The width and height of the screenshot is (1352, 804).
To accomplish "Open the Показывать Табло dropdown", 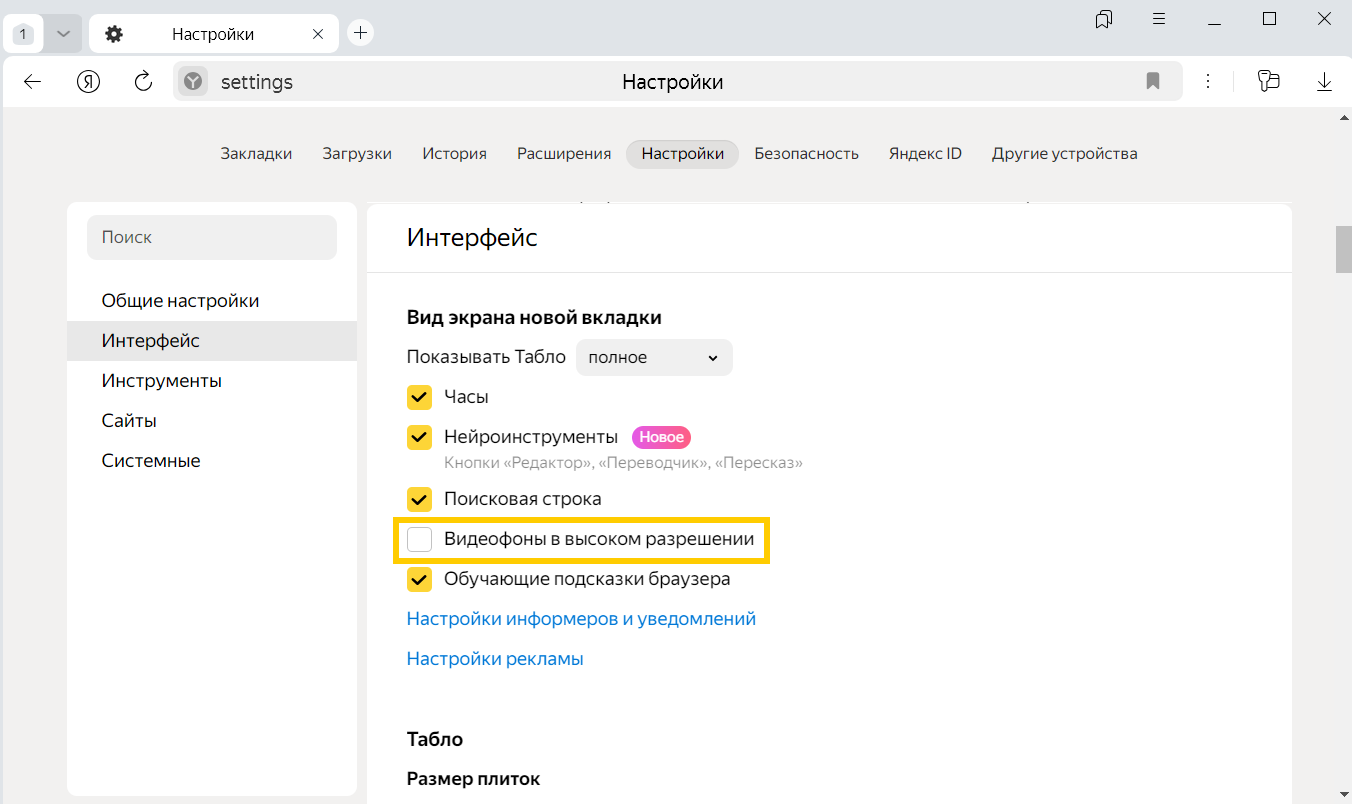I will pyautogui.click(x=654, y=358).
